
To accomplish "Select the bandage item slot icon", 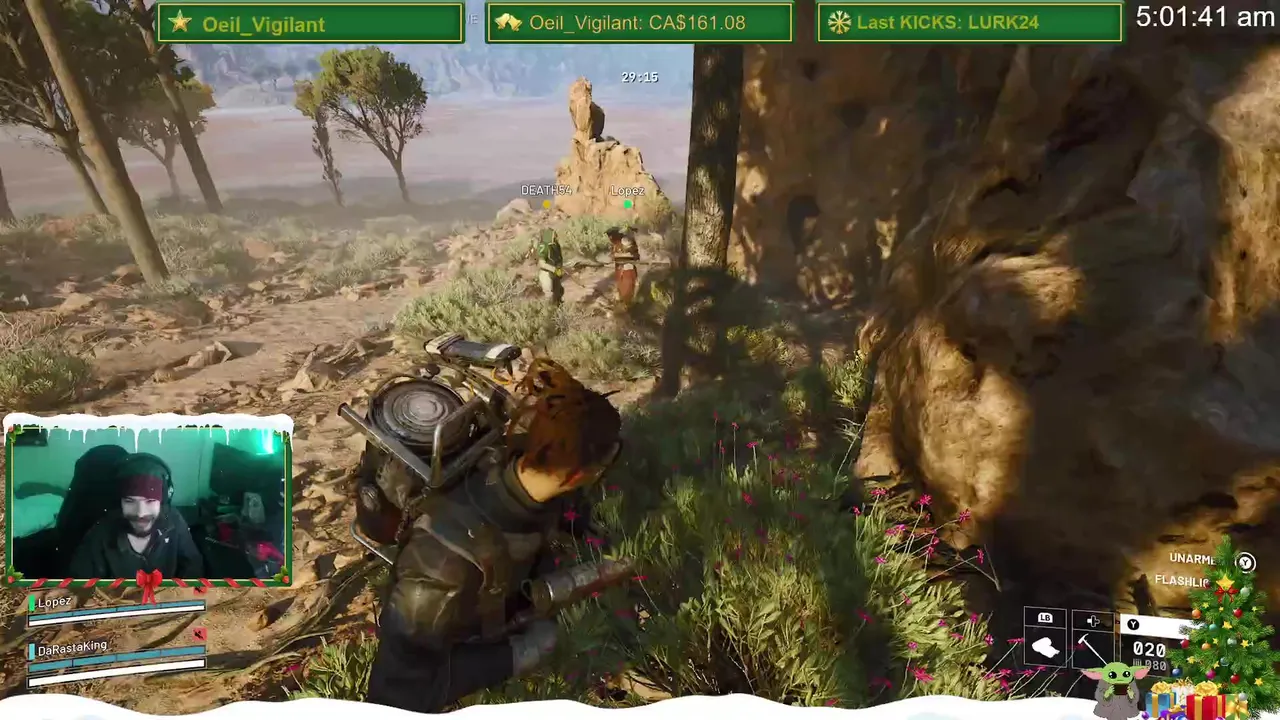I will 1045,648.
